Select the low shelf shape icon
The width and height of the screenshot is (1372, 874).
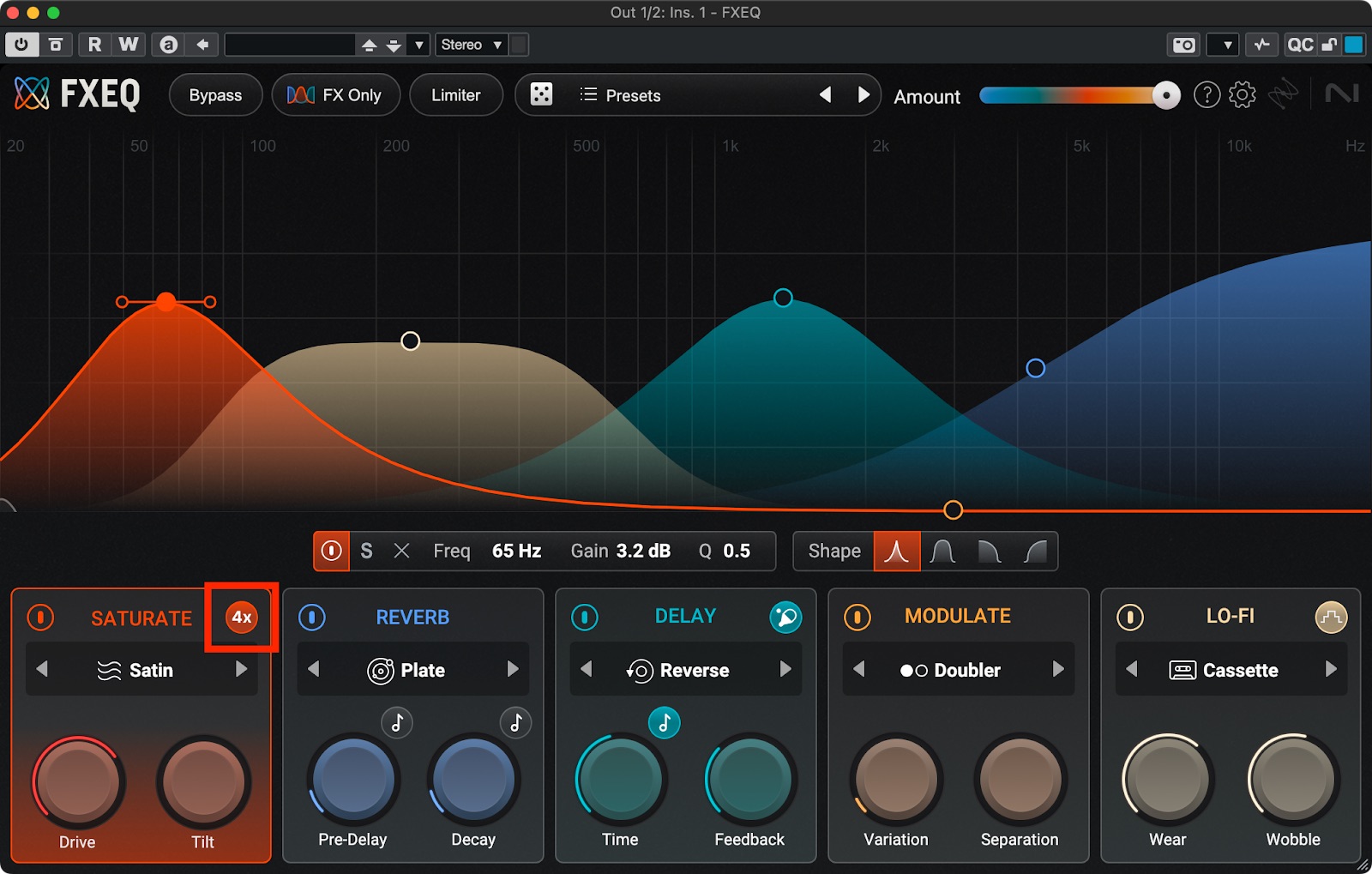989,551
